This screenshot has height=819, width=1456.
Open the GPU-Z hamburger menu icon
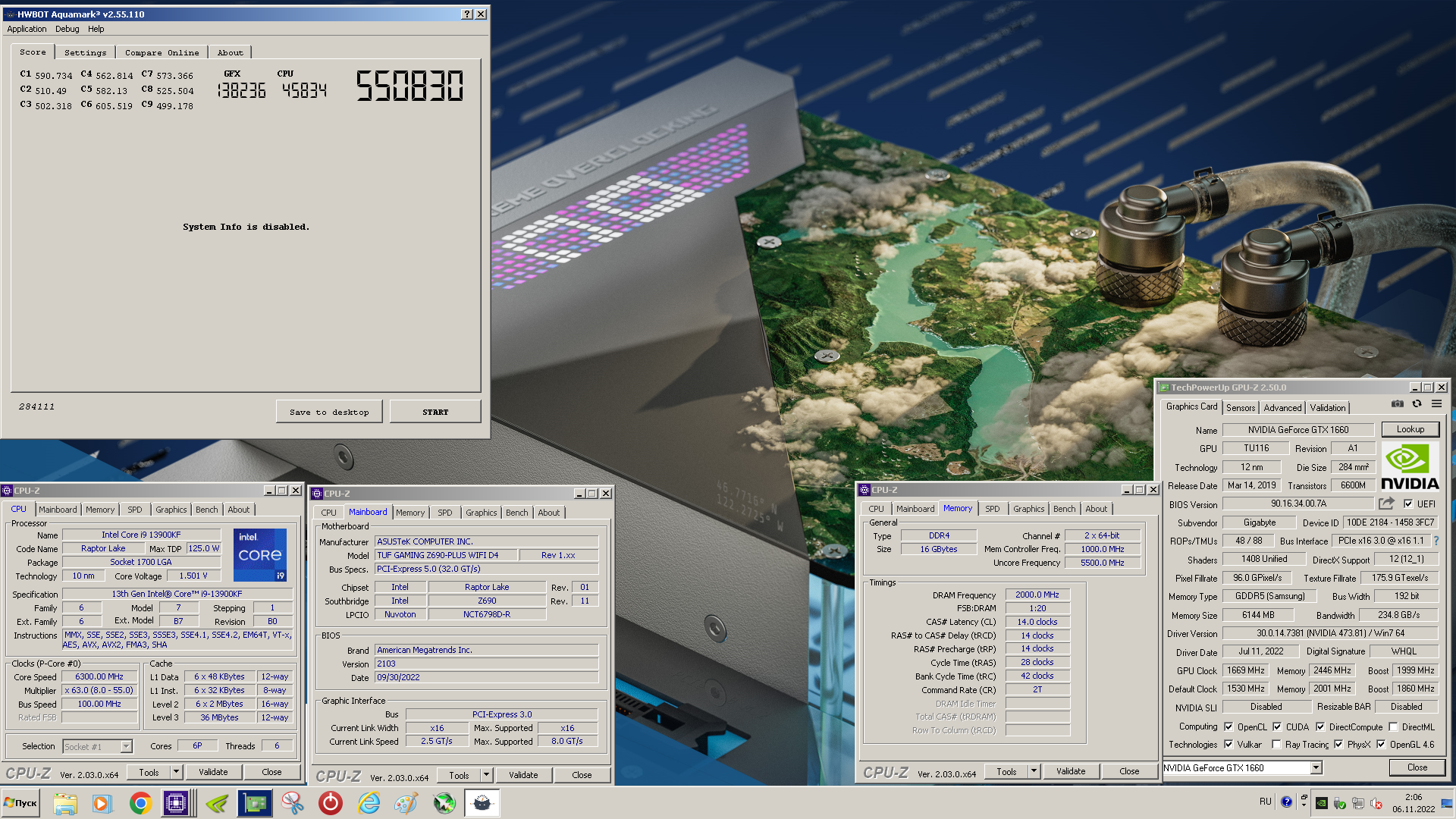coord(1436,404)
